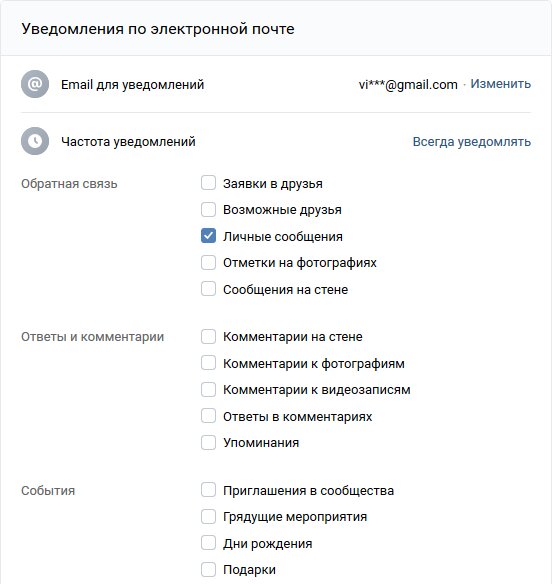Uncheck Личные сообщения checkbox
Screen dimensions: 553x584
[208, 236]
